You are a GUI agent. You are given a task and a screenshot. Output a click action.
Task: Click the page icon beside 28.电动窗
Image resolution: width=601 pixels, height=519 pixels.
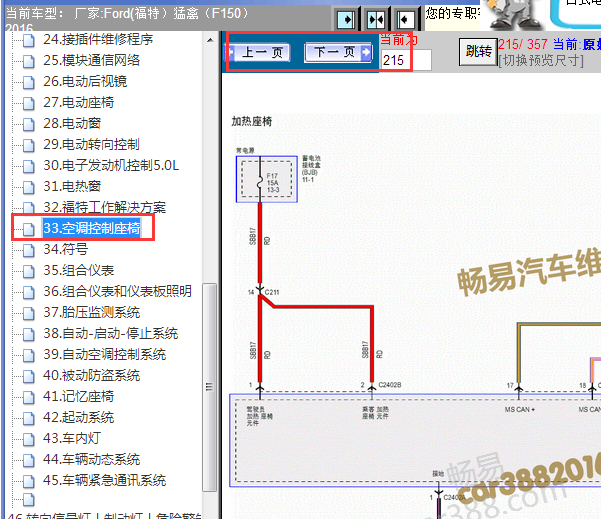point(28,124)
